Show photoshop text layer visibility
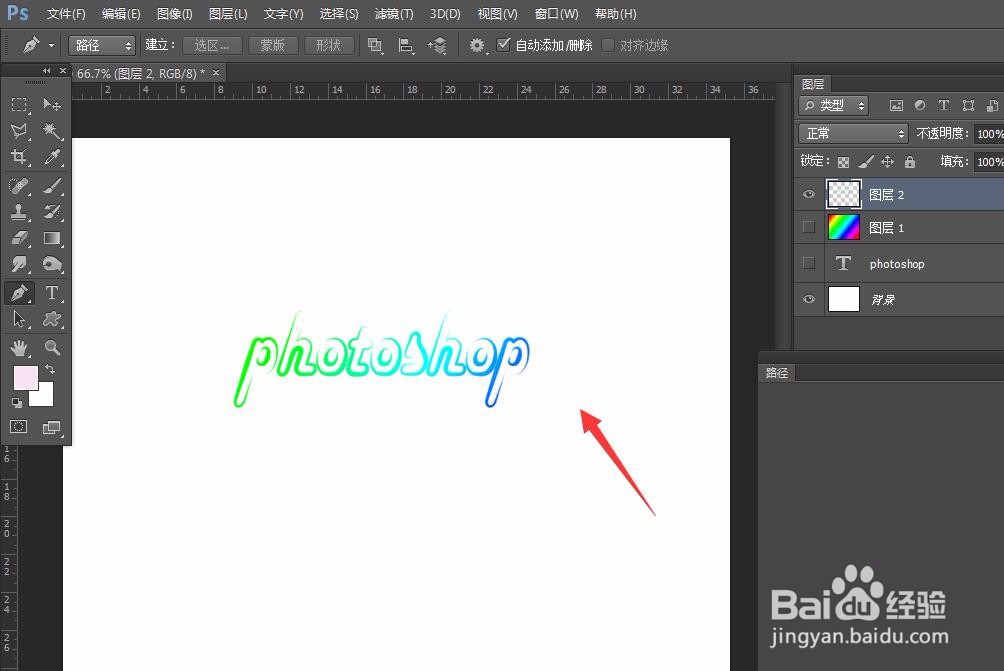 tap(809, 263)
